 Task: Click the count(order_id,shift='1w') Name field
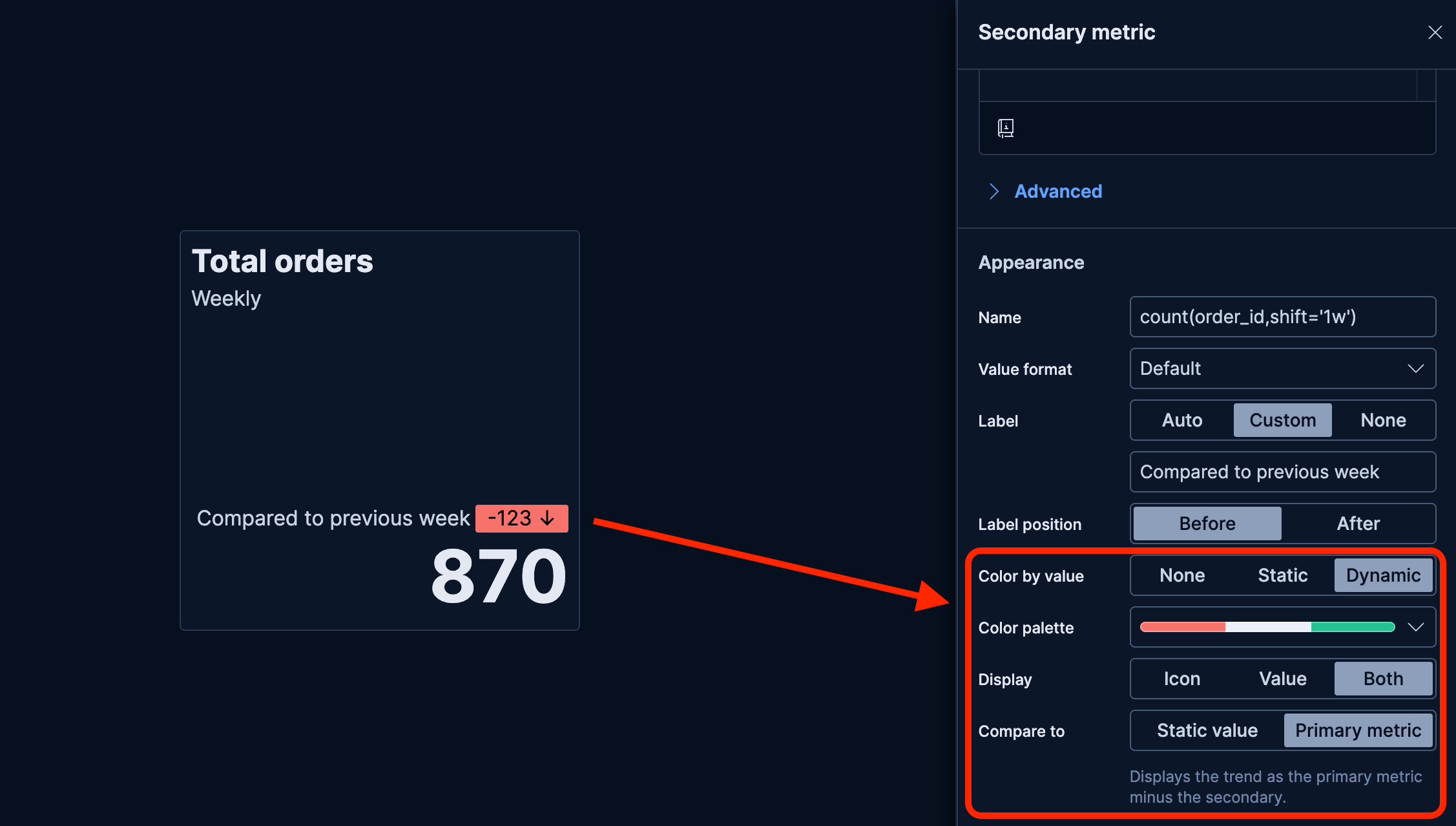pos(1282,317)
